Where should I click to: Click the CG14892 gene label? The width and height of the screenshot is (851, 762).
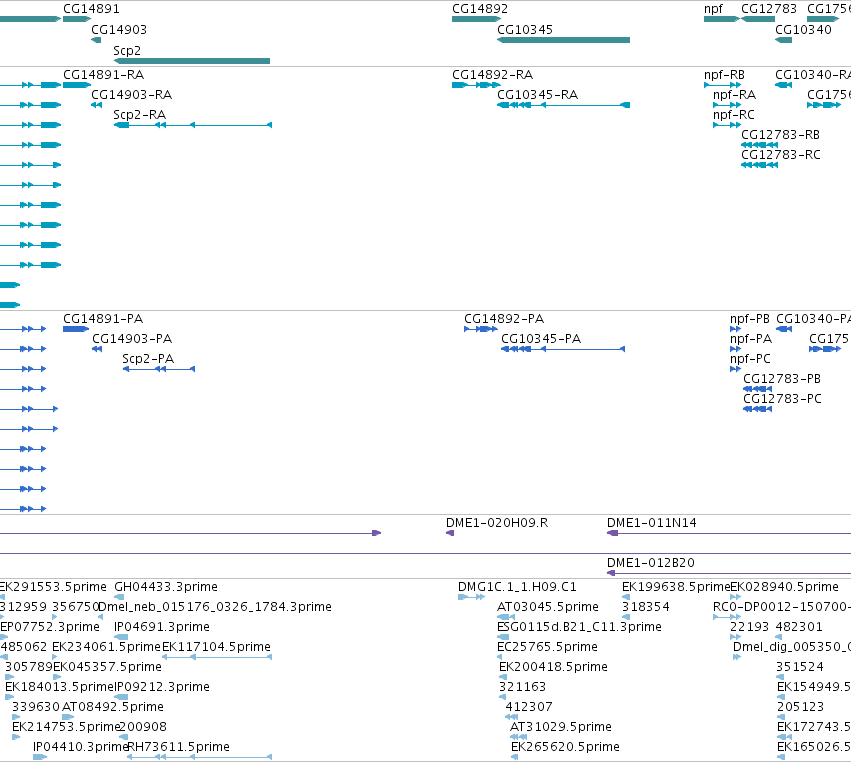pyautogui.click(x=480, y=9)
